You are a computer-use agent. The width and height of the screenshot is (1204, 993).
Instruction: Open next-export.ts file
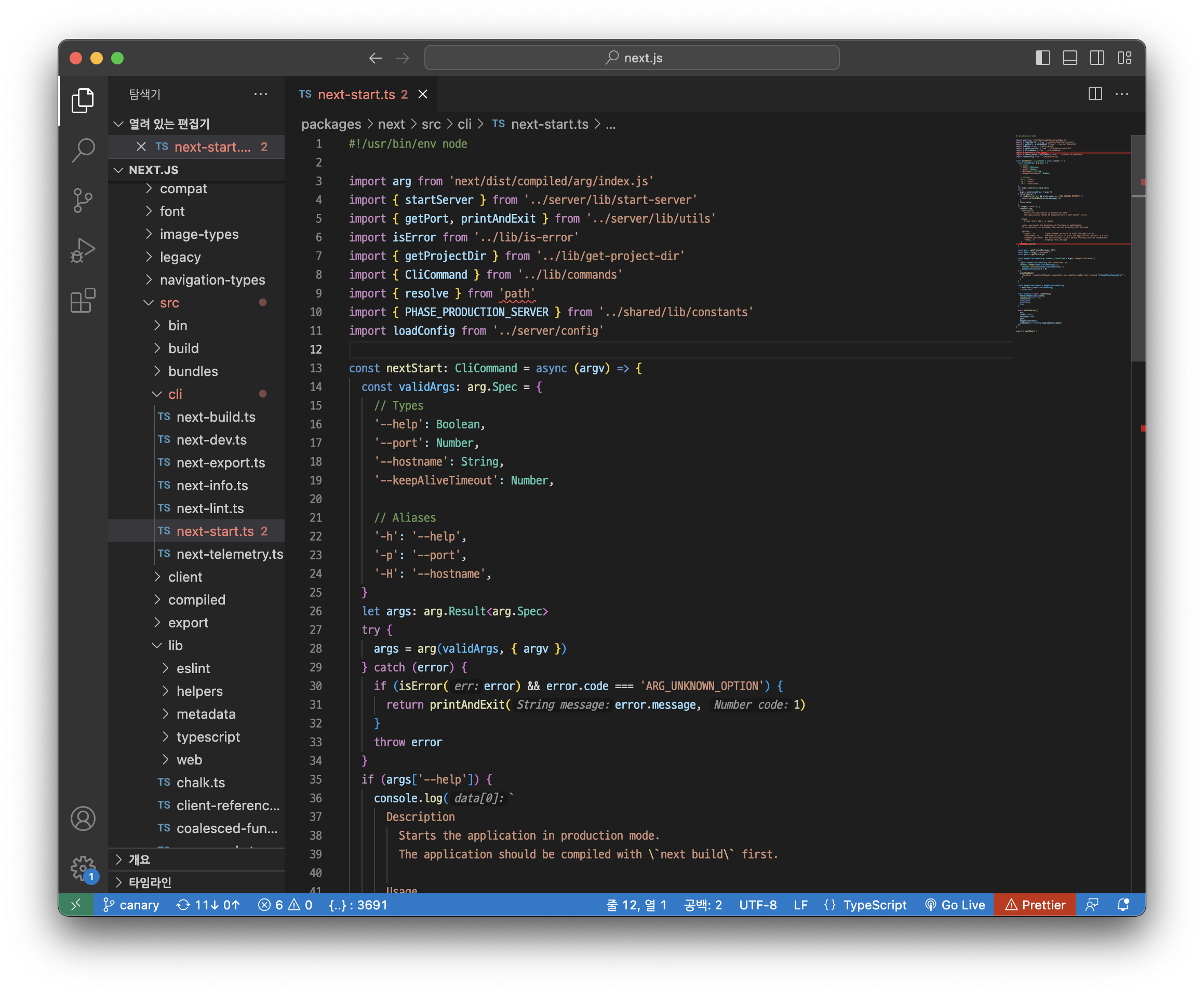pos(196,463)
